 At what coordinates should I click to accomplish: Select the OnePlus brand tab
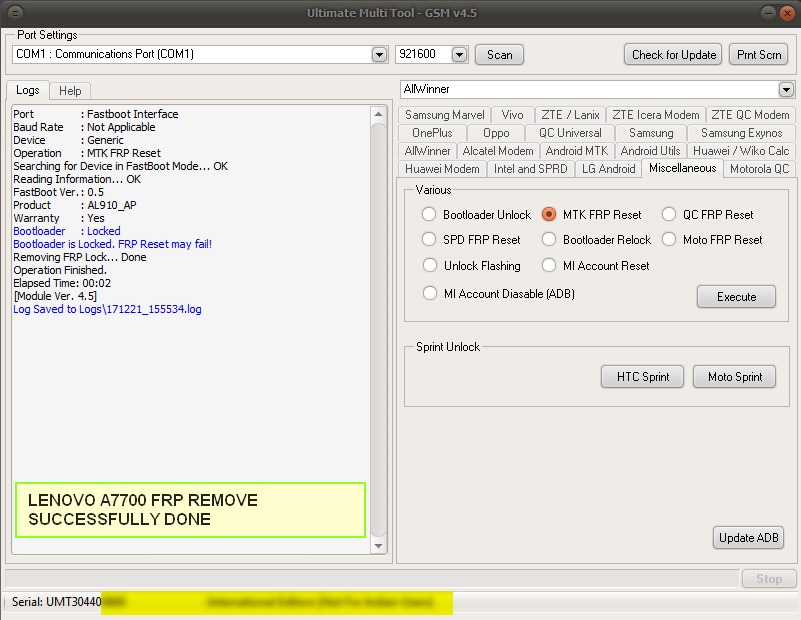431,132
